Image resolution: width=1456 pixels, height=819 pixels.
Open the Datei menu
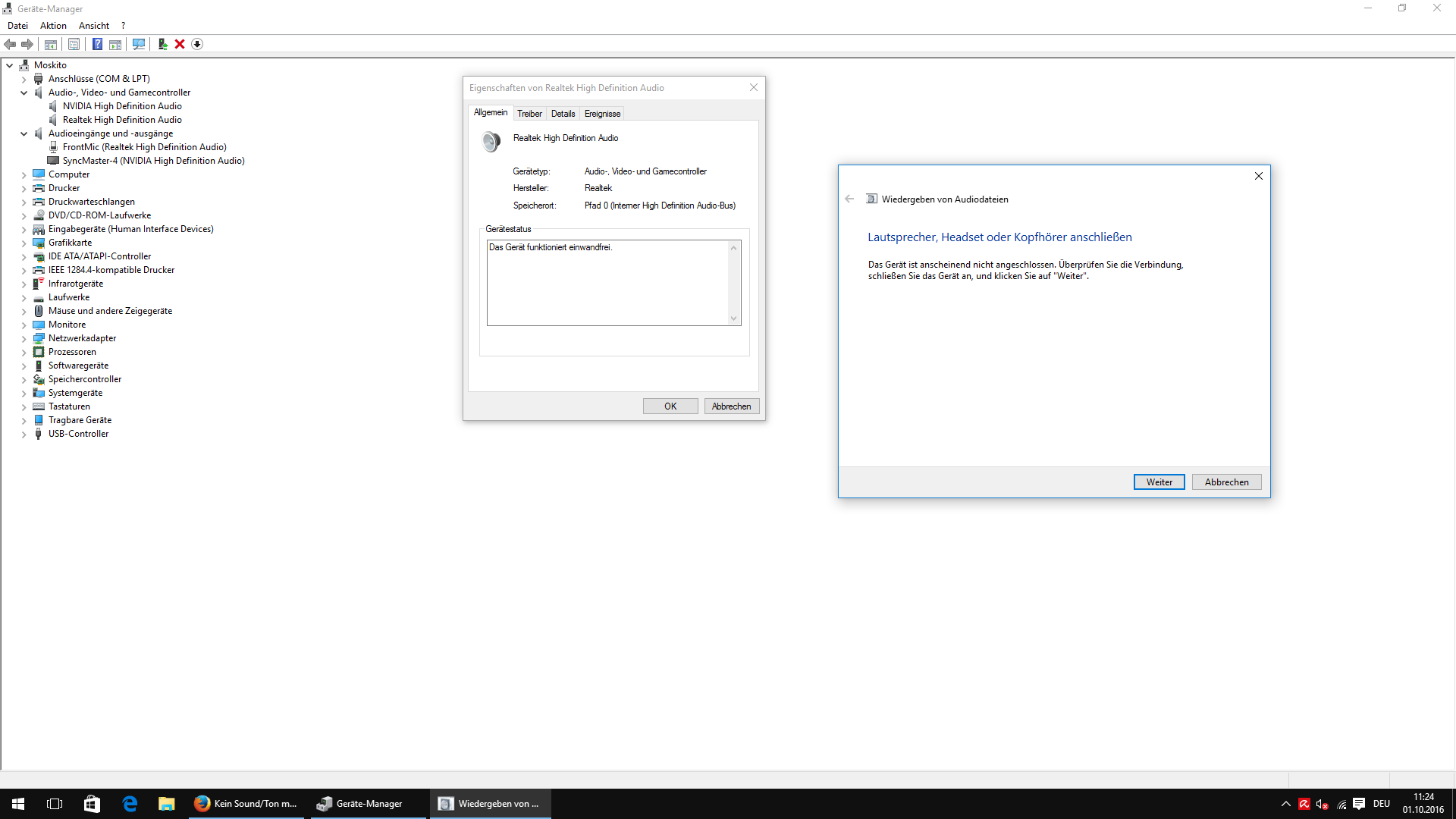(17, 26)
